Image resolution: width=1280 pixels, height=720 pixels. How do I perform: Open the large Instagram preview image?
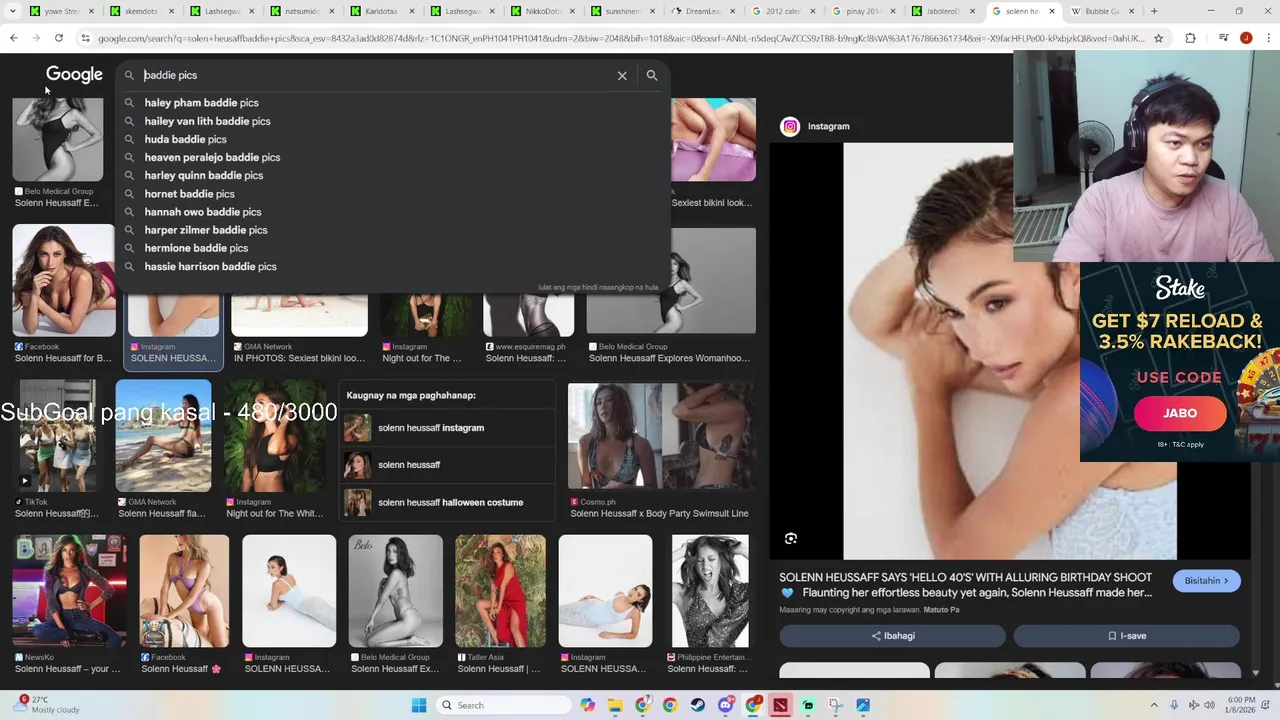click(x=1010, y=351)
